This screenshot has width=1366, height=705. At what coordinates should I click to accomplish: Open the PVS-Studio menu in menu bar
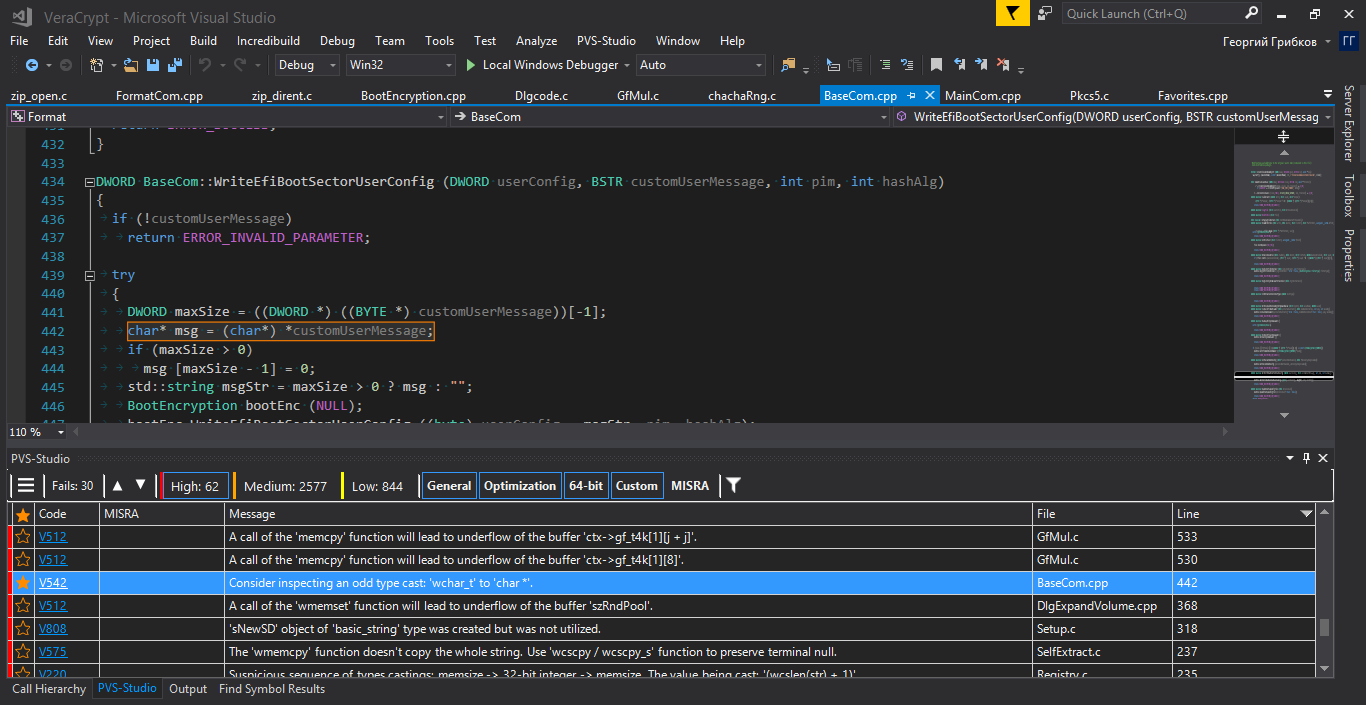pos(606,41)
